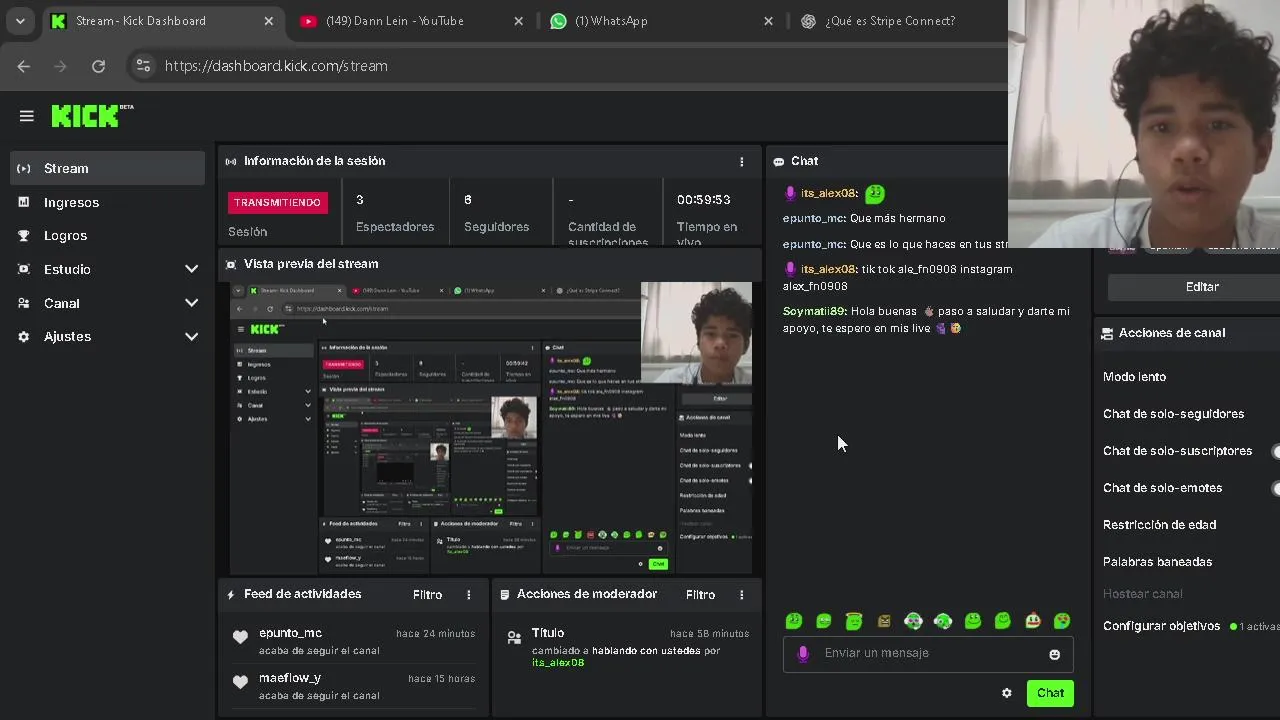Screen dimensions: 1280x720
Task: Insert the emote with the red hat
Action: point(1032,621)
